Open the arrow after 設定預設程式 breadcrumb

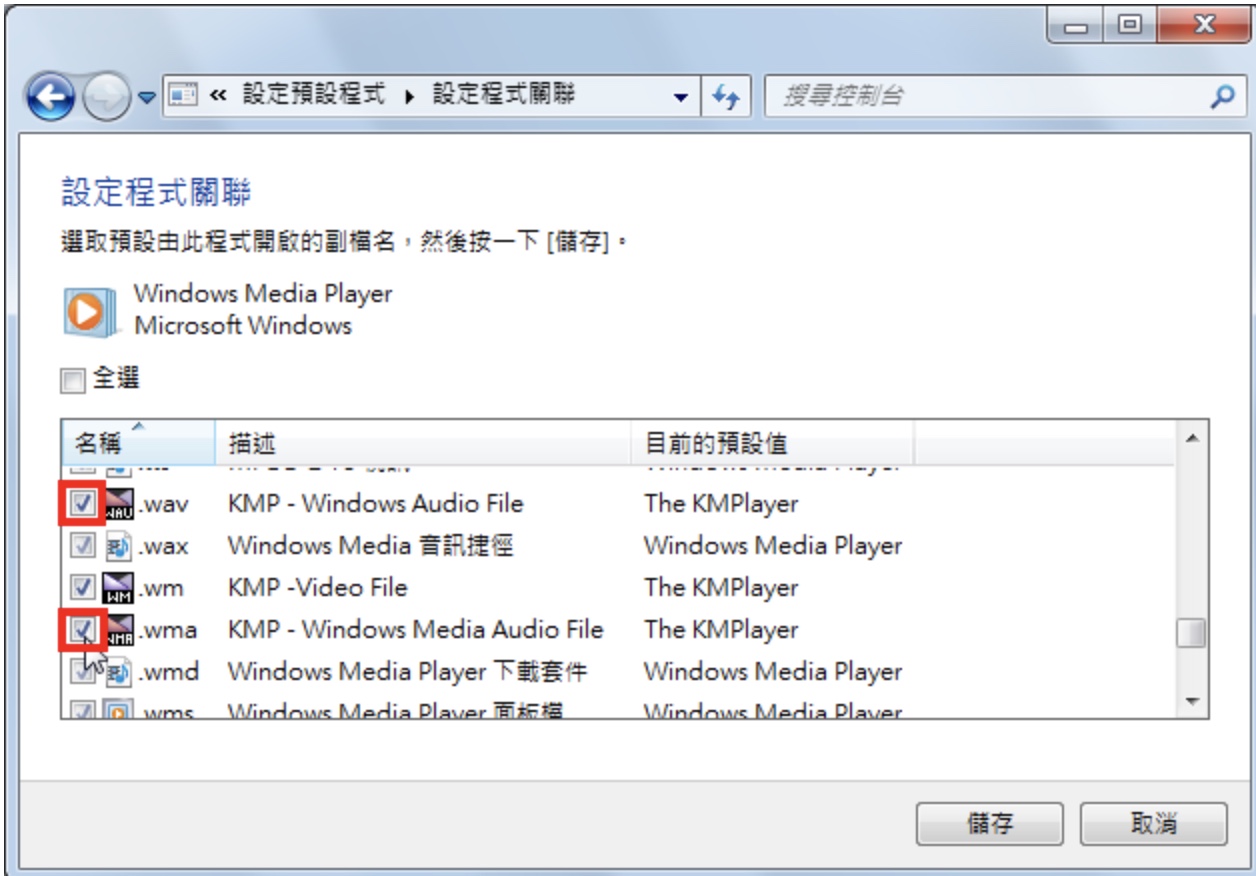click(408, 96)
